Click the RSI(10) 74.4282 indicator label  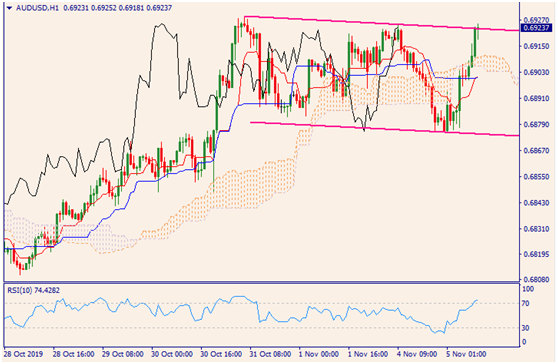pos(34,290)
